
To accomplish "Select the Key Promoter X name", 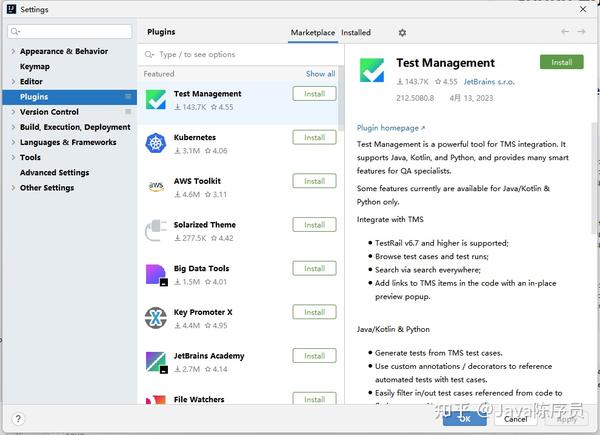I will (203, 312).
